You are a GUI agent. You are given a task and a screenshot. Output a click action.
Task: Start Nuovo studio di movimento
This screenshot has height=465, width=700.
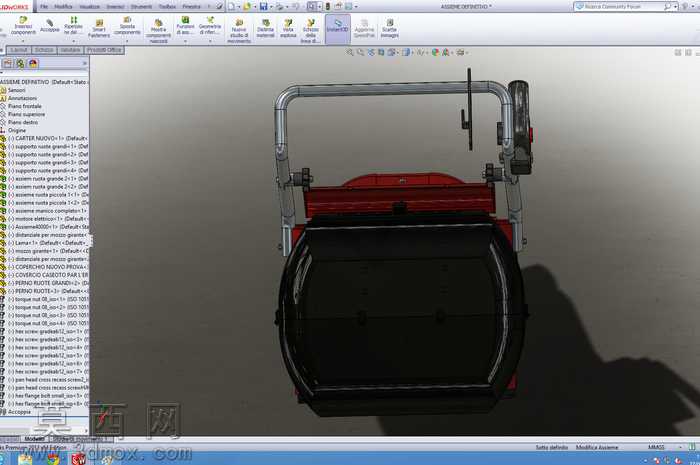(x=239, y=31)
